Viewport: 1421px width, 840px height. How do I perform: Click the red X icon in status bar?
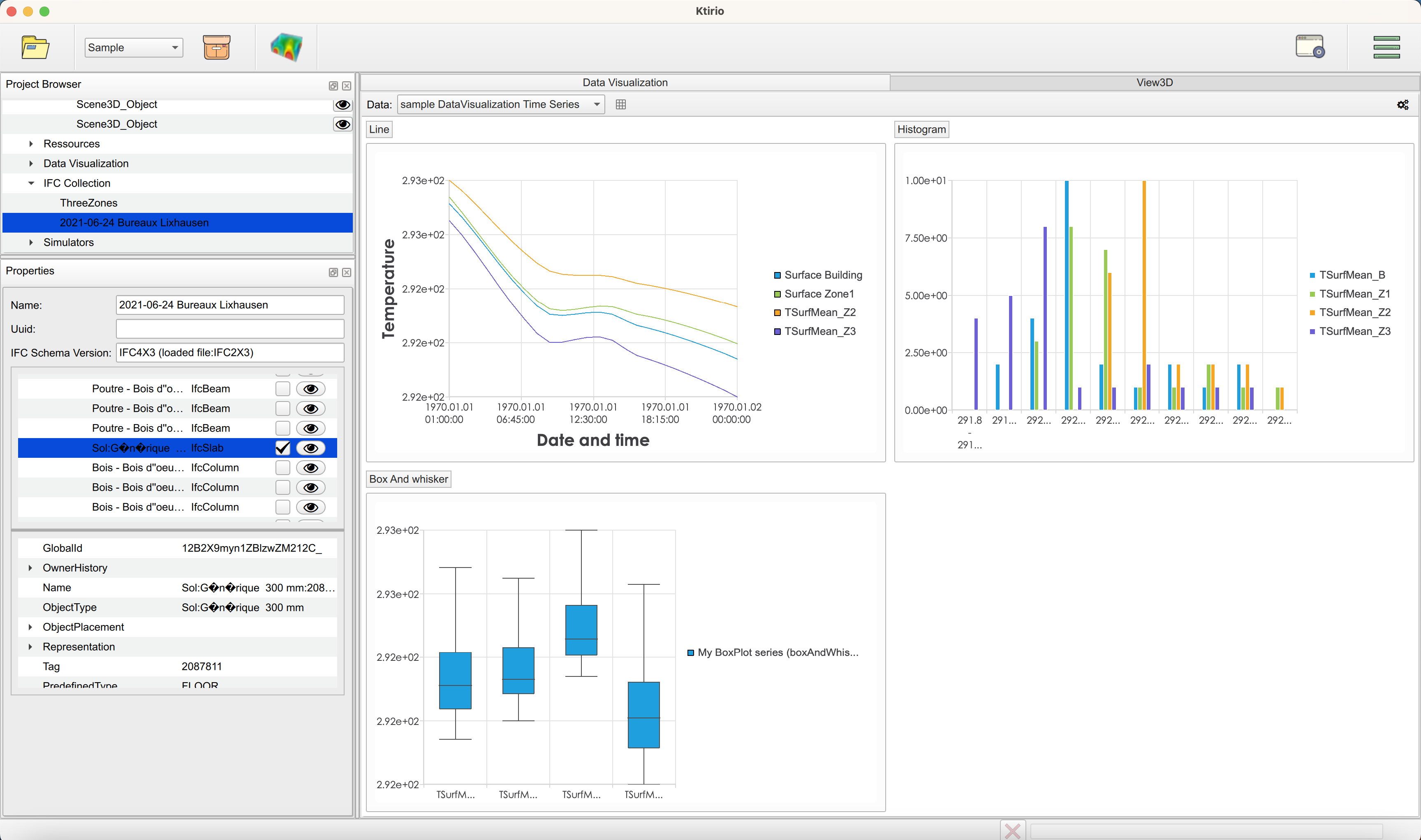point(1013,831)
